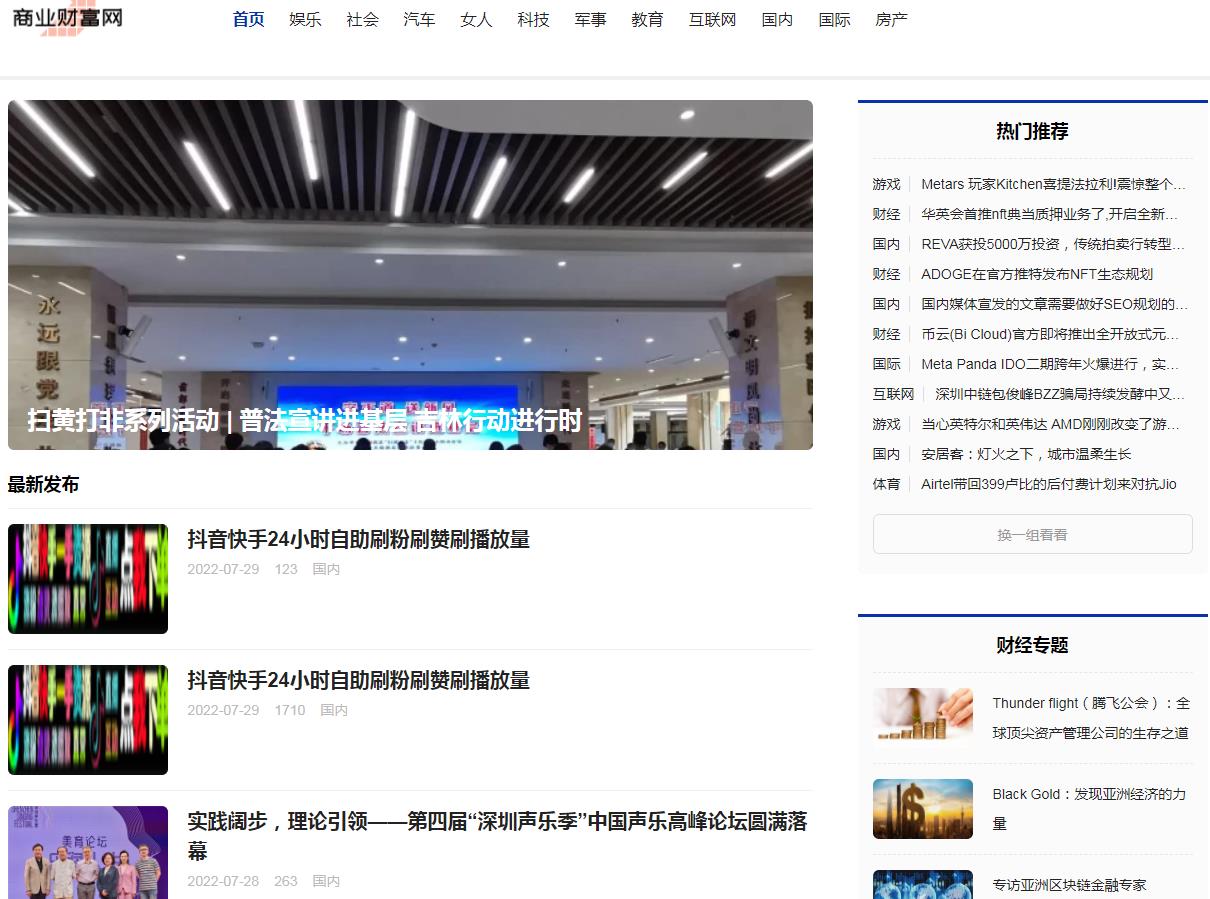The height and width of the screenshot is (899, 1210).
Task: Click dollar skyline thumbnail of Black Gold
Action: 923,809
